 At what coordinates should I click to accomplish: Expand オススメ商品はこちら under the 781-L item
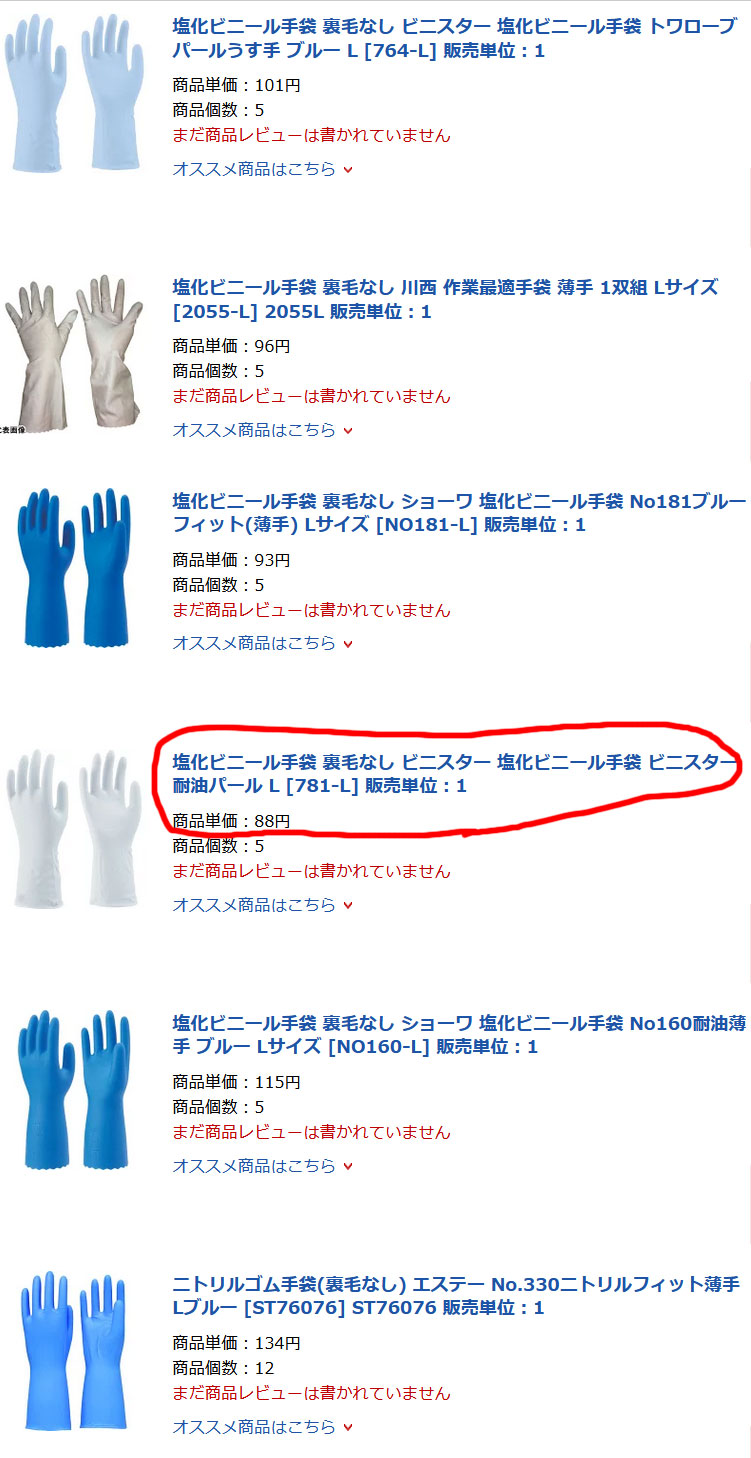[x=263, y=905]
